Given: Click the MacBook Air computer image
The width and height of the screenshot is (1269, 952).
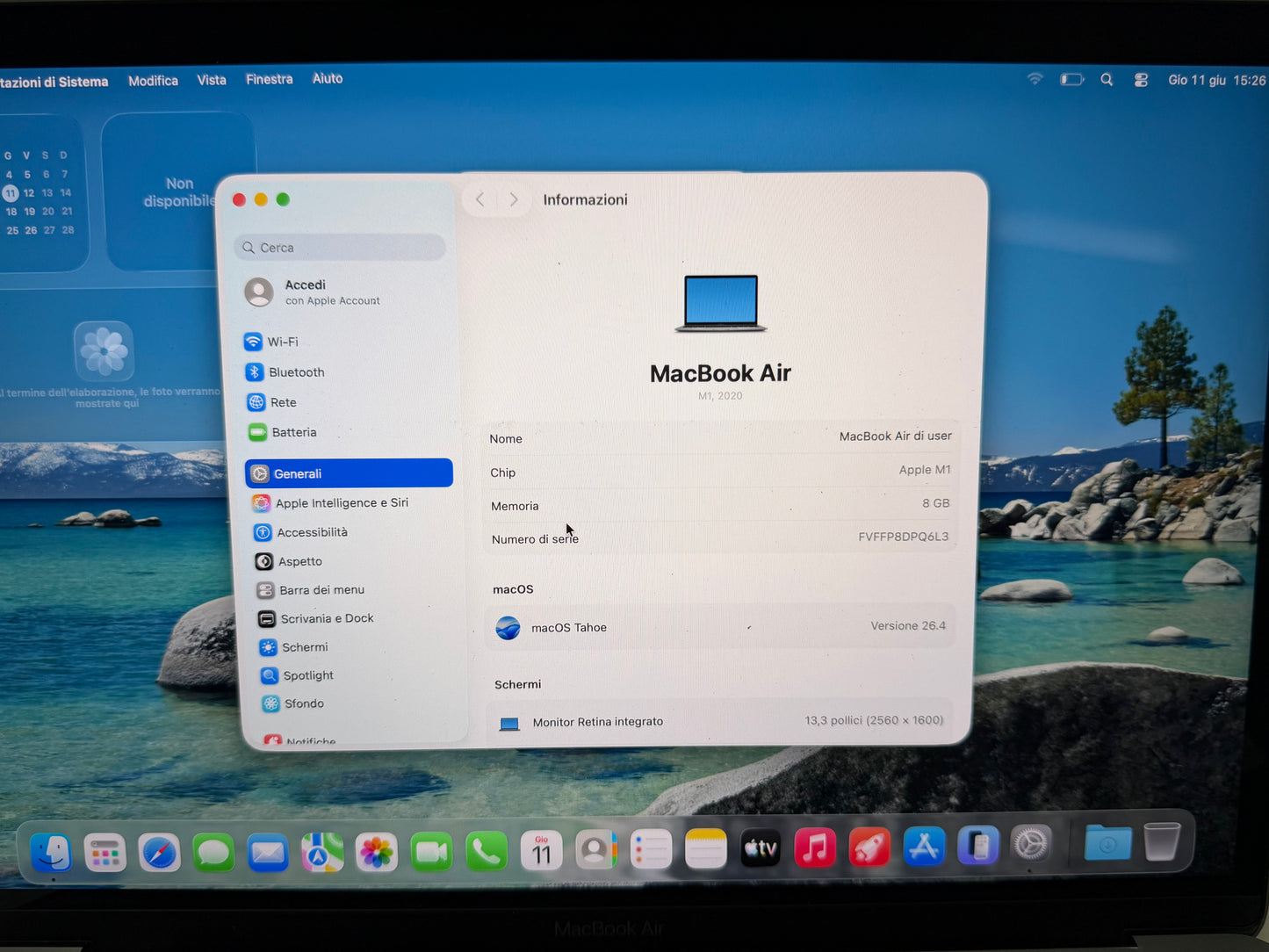Looking at the screenshot, I should [x=721, y=304].
